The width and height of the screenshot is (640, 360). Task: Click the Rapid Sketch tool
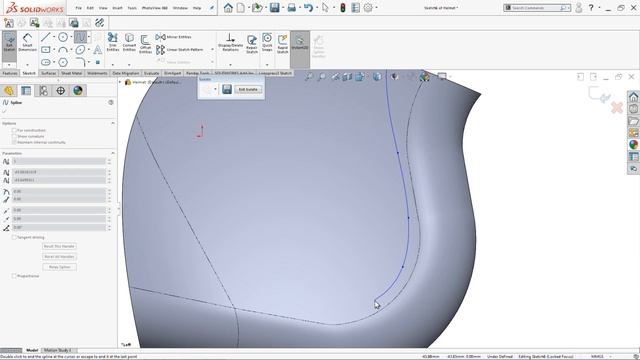click(282, 44)
